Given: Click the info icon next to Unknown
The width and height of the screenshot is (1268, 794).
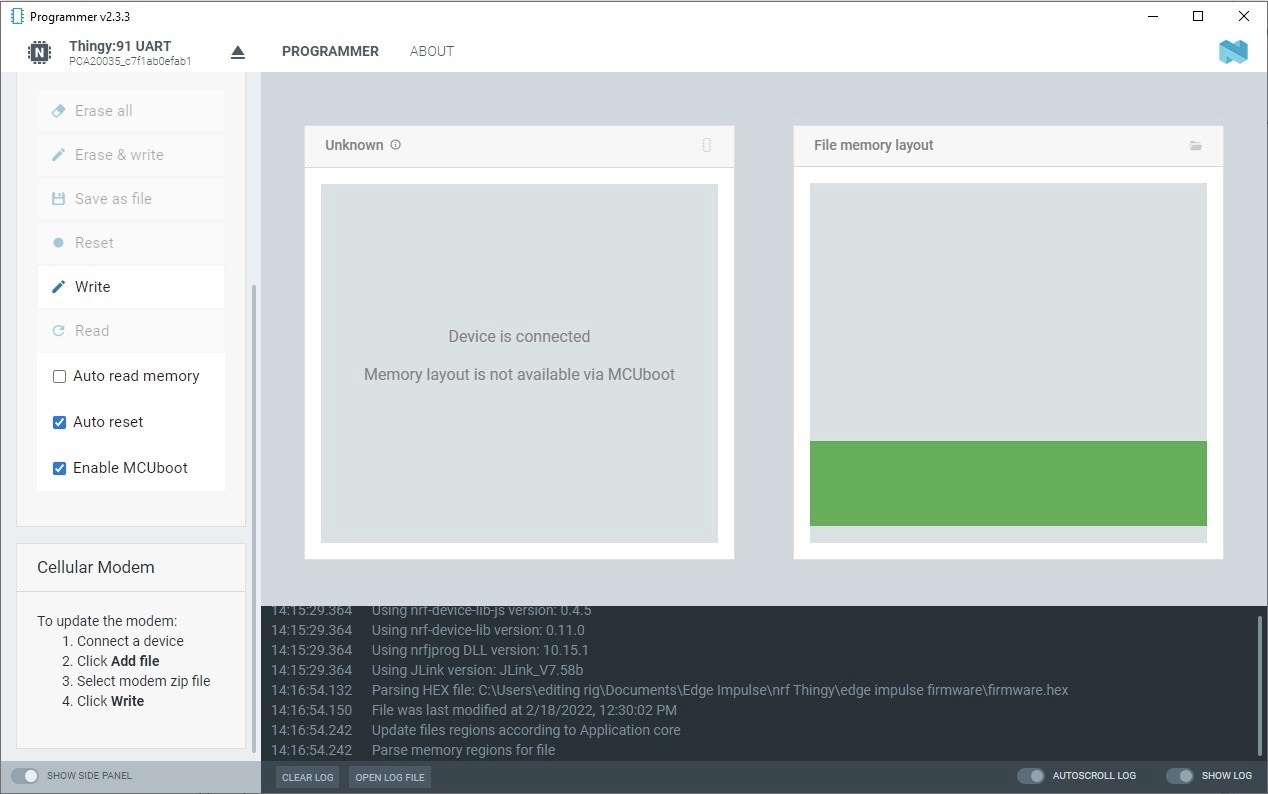Looking at the screenshot, I should click(395, 145).
